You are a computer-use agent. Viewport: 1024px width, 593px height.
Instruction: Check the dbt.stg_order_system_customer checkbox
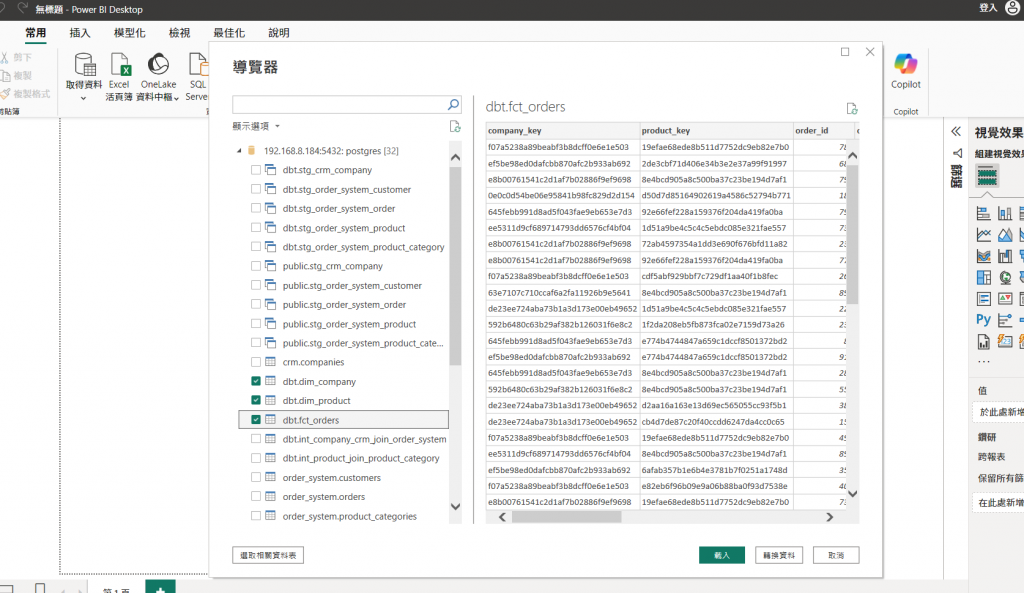(x=256, y=189)
